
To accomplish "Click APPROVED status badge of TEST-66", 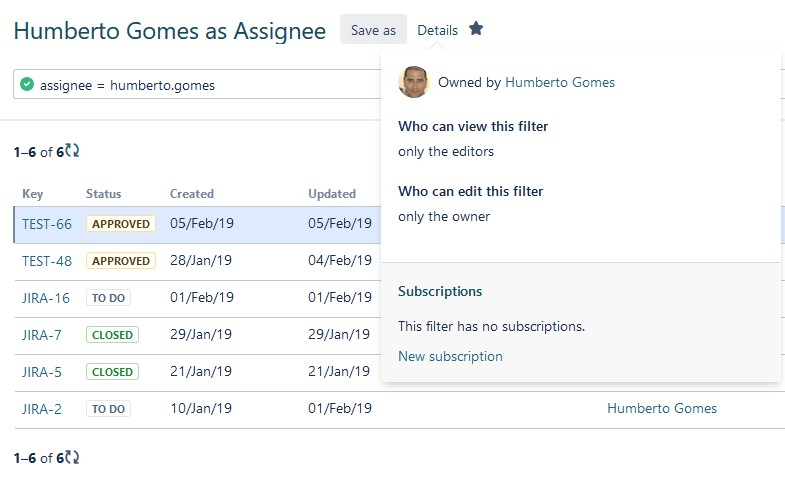I will (121, 224).
